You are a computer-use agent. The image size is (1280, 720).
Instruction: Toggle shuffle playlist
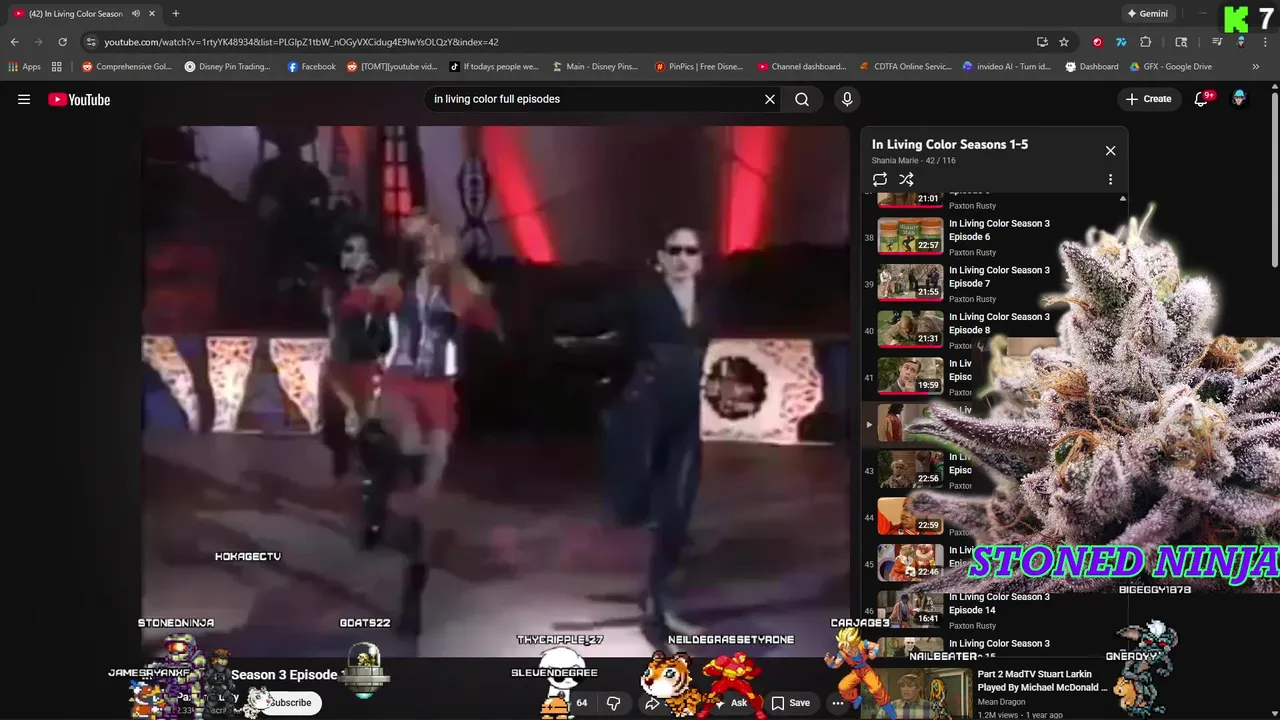tap(906, 179)
